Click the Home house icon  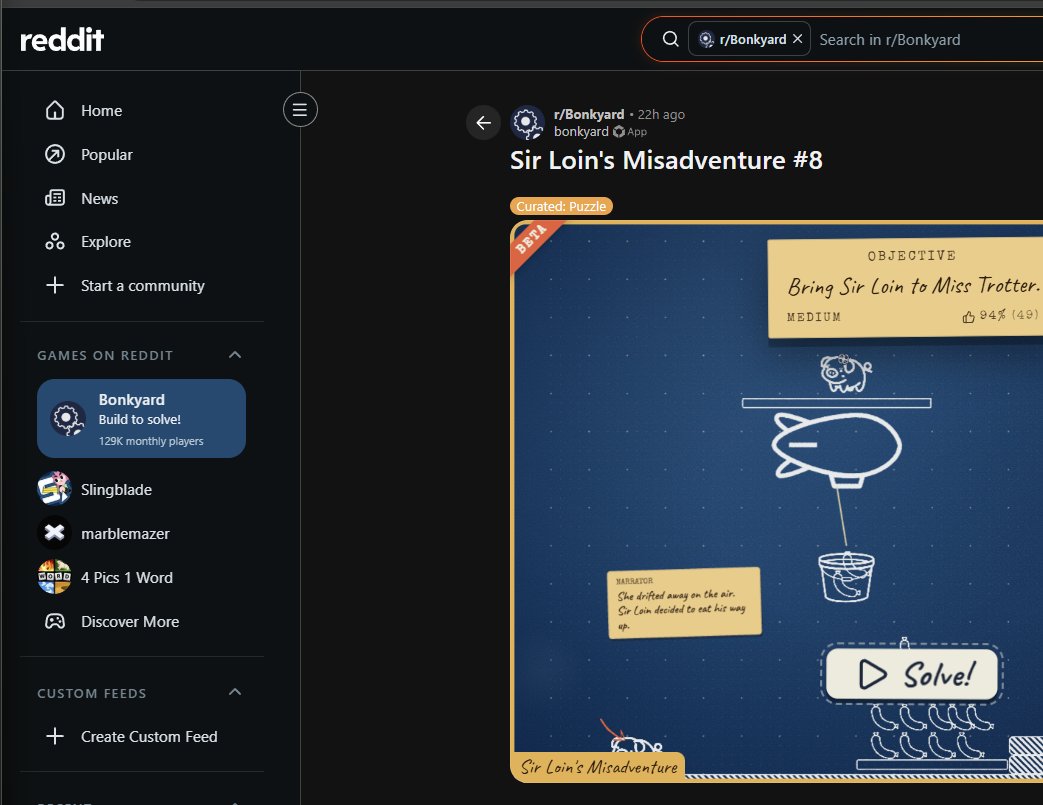(x=55, y=110)
